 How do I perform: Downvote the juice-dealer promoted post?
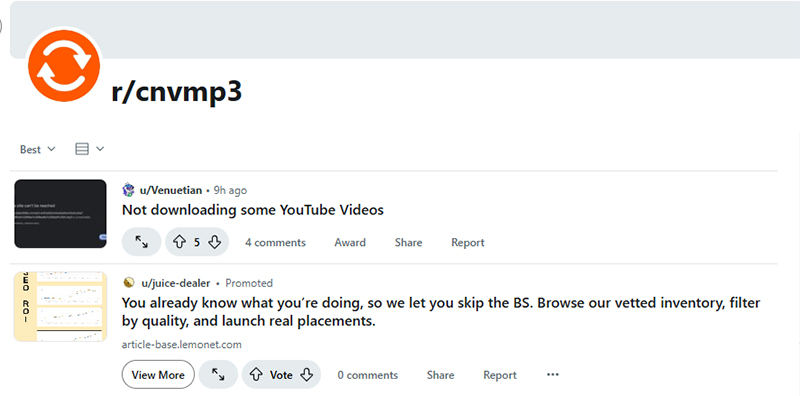click(306, 375)
